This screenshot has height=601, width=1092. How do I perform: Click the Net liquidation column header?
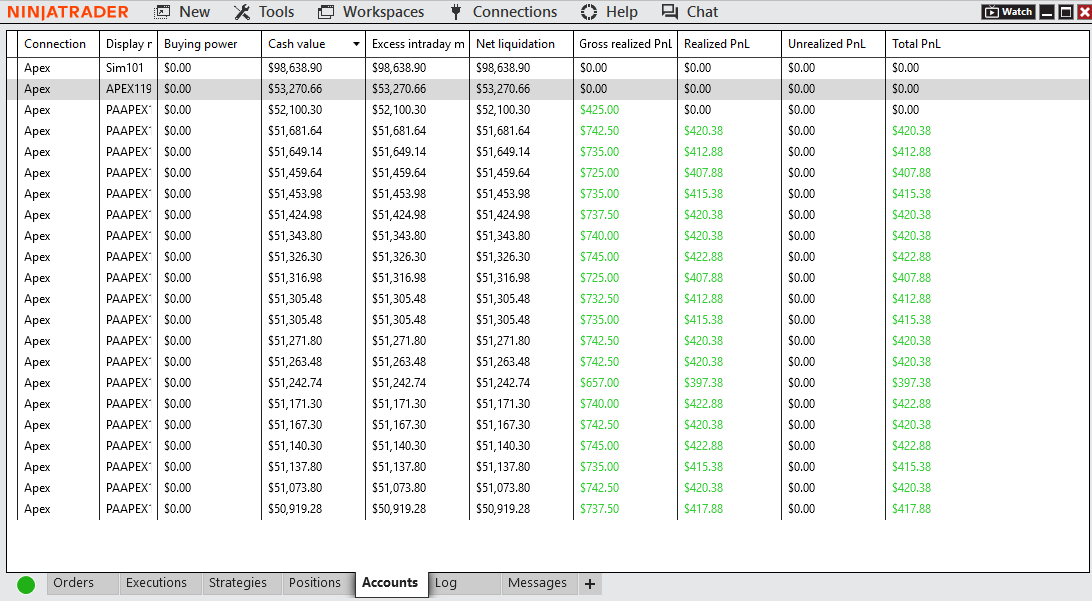521,44
